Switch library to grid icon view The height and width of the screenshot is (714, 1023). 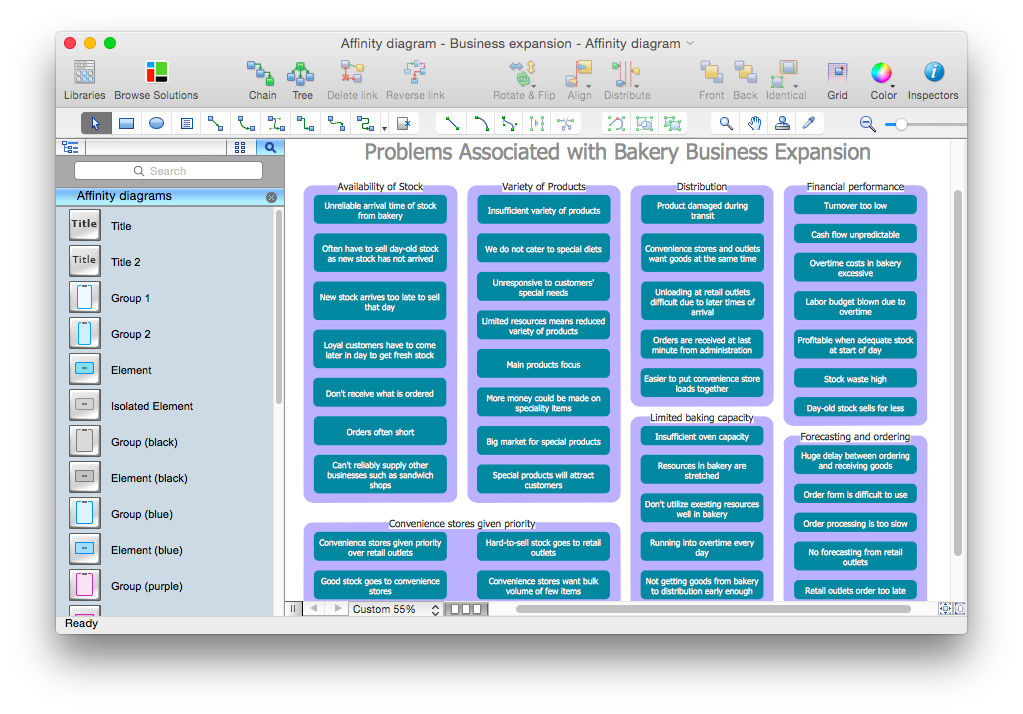pos(240,147)
